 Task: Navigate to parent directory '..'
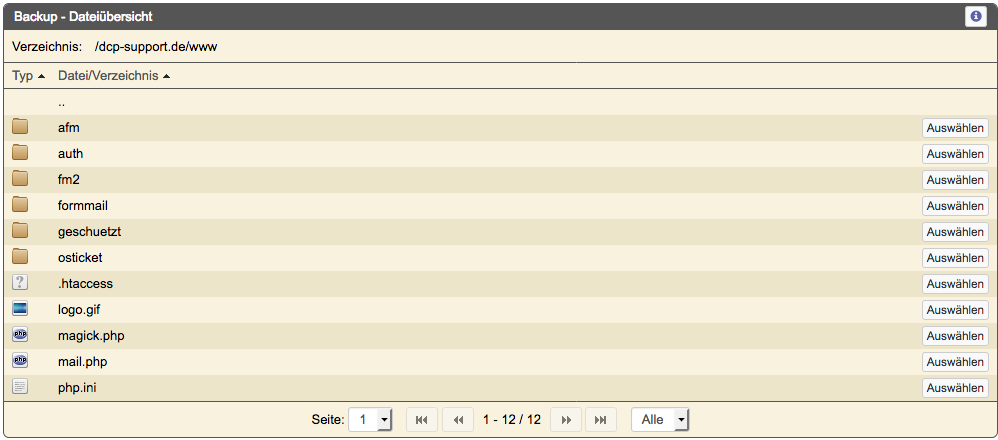pyautogui.click(x=62, y=103)
